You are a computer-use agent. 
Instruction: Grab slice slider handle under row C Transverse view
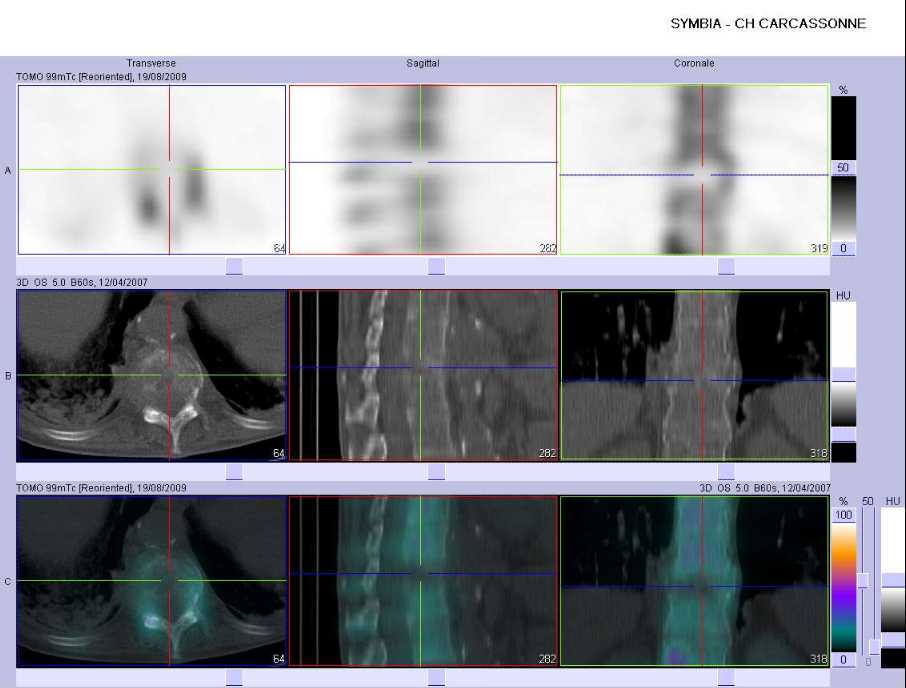click(x=234, y=678)
